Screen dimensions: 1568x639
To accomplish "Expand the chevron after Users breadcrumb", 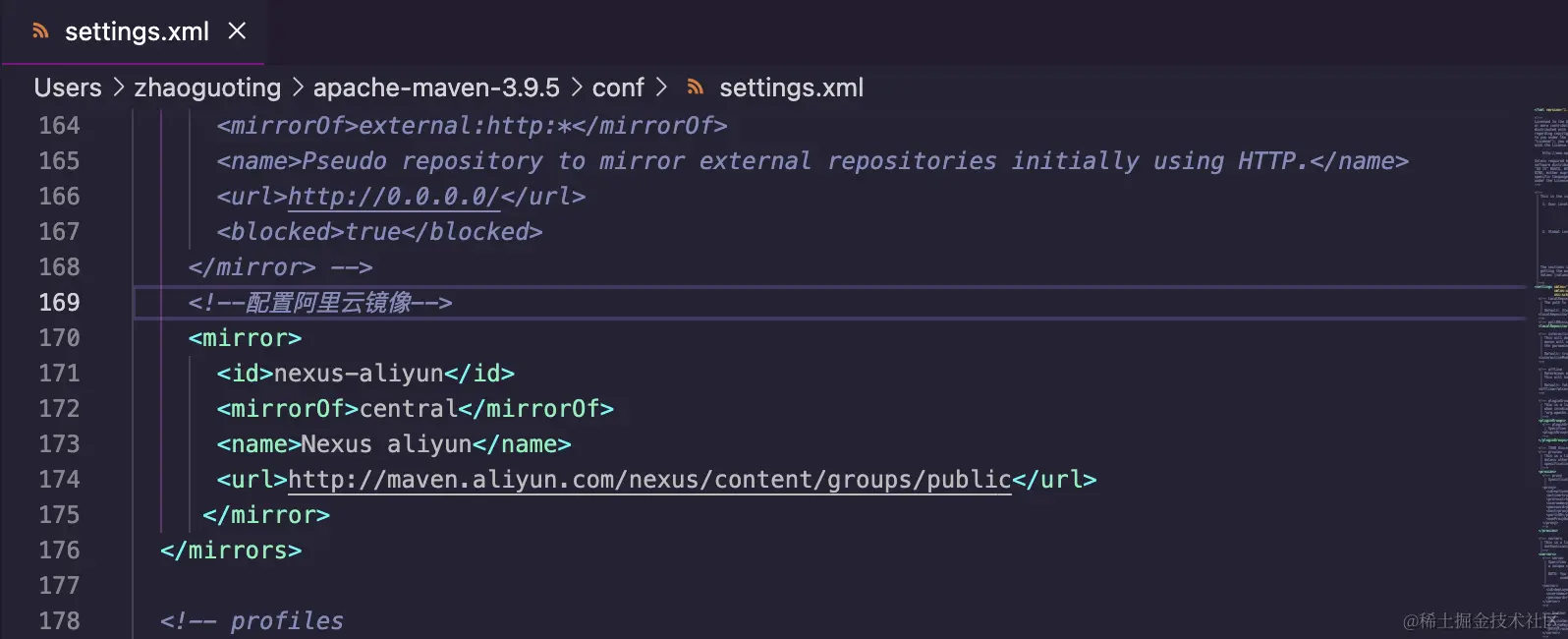I will 118,87.
